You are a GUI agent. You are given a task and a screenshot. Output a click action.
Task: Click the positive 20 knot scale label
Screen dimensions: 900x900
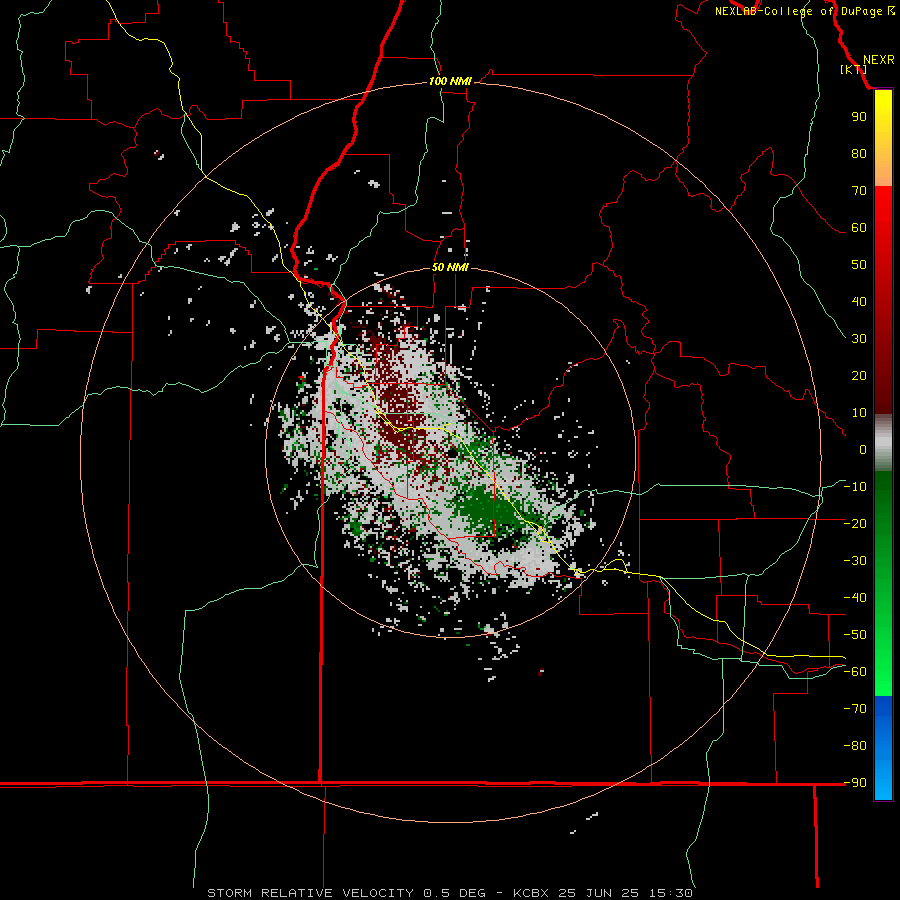pyautogui.click(x=859, y=375)
